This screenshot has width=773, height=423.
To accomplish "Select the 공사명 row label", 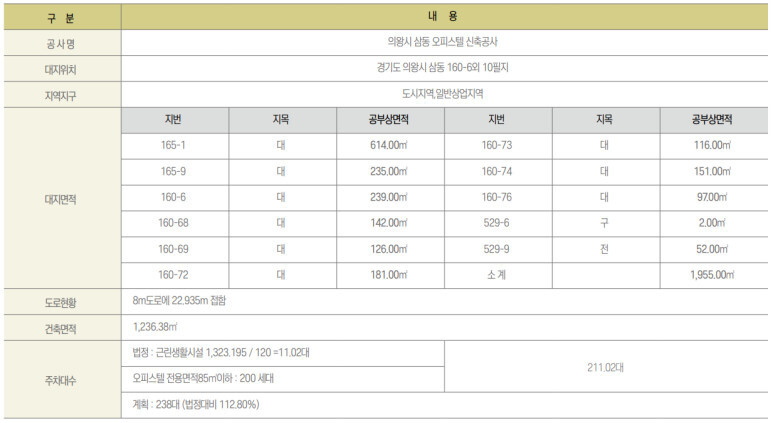I will click(x=61, y=44).
